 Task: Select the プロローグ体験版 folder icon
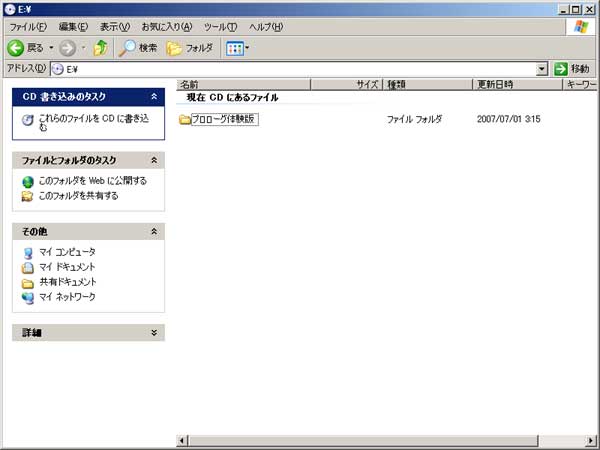pos(185,120)
